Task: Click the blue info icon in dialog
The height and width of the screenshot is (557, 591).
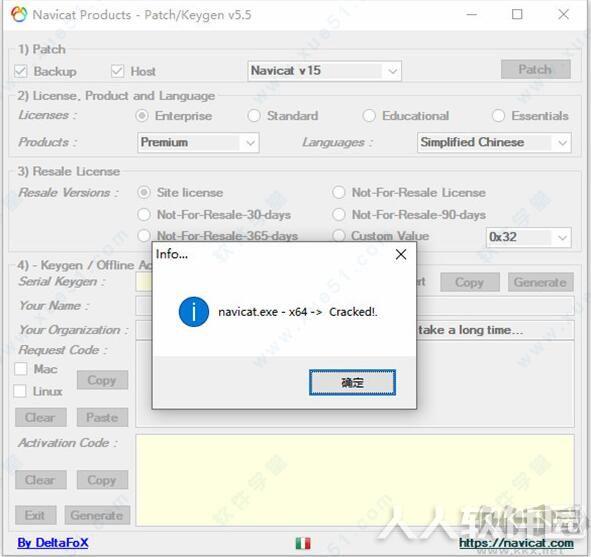Action: (194, 312)
